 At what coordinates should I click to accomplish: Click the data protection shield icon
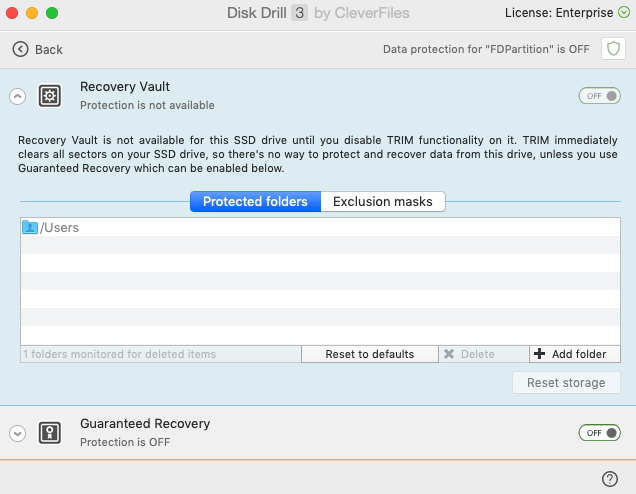(x=613, y=49)
